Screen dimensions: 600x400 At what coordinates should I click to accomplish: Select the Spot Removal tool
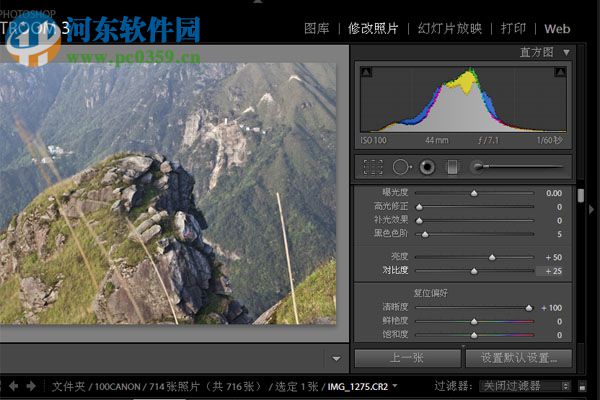click(401, 167)
